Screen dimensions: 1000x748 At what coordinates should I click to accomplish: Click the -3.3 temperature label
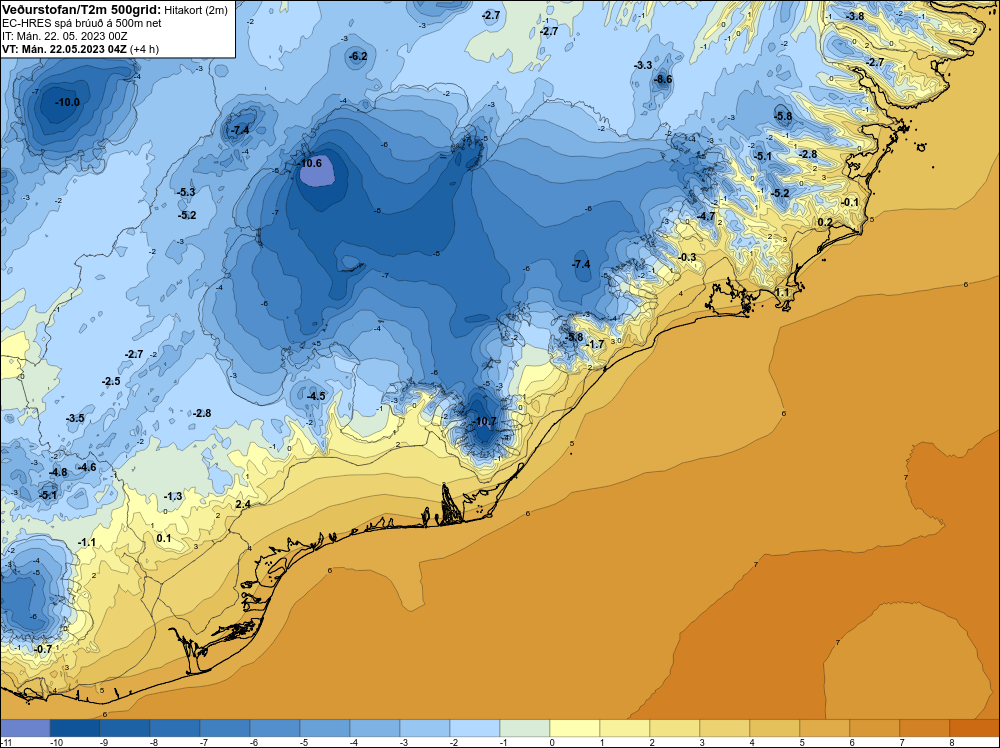click(643, 65)
